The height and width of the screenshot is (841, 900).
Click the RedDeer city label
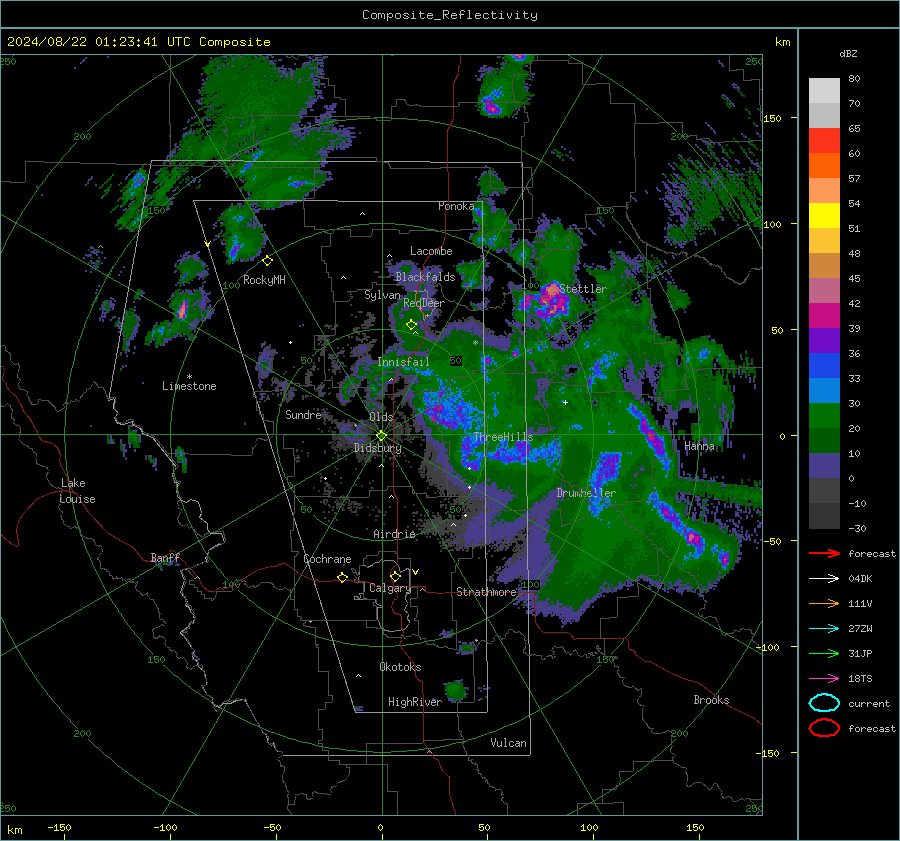[424, 303]
